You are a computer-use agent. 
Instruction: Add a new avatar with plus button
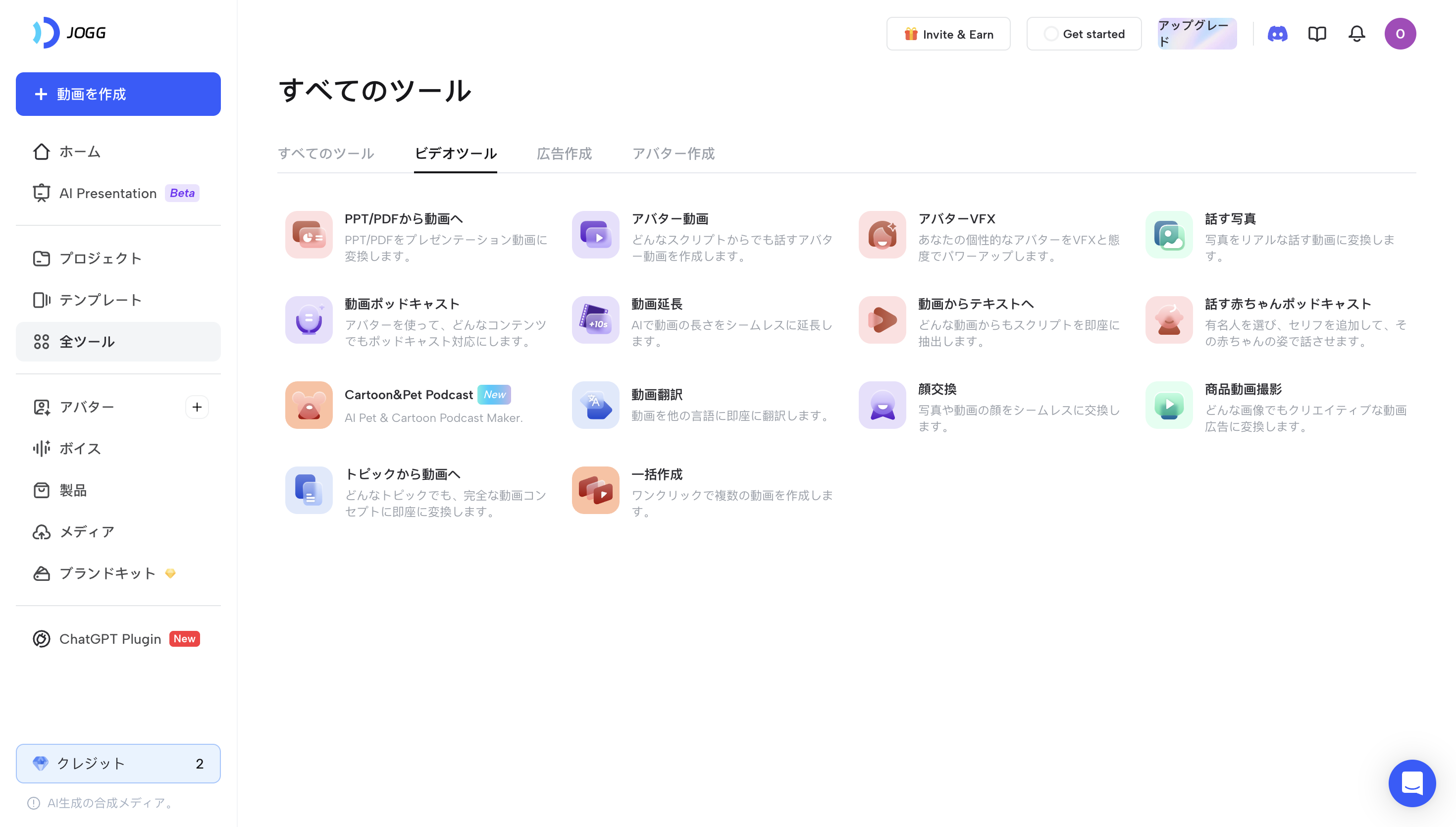[197, 407]
